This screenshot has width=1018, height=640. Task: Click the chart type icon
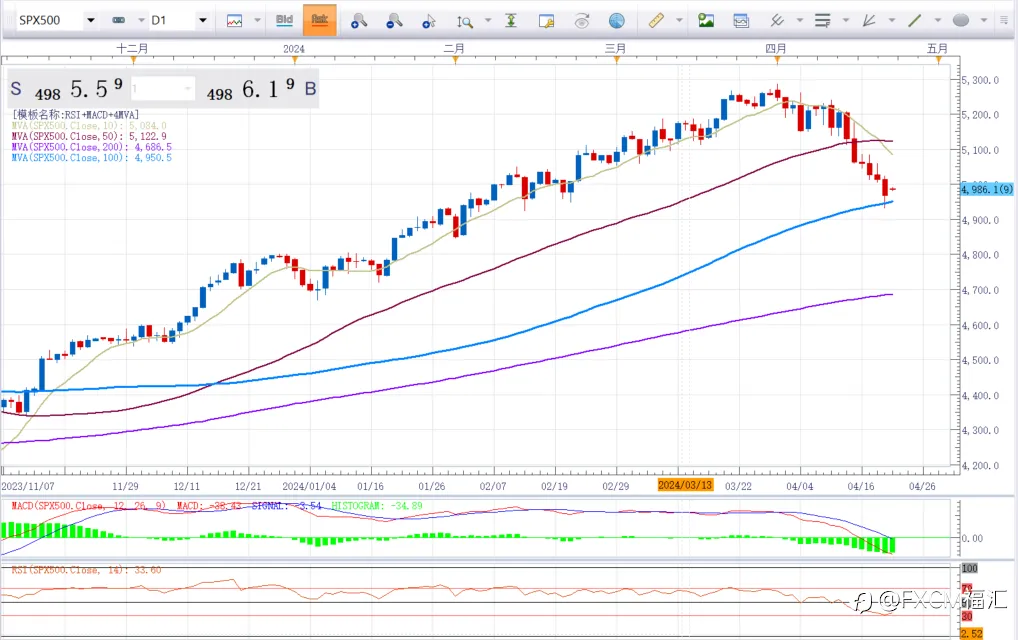(x=234, y=21)
